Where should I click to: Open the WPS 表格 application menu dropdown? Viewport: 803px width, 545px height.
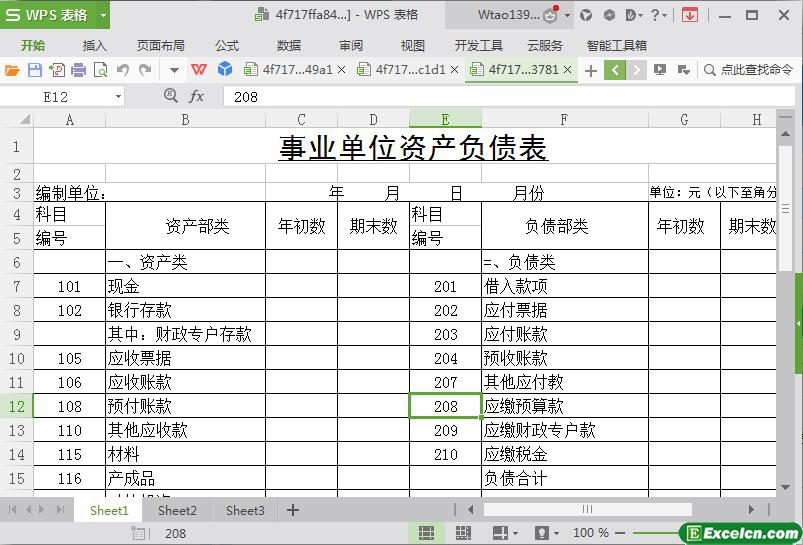[x=103, y=15]
